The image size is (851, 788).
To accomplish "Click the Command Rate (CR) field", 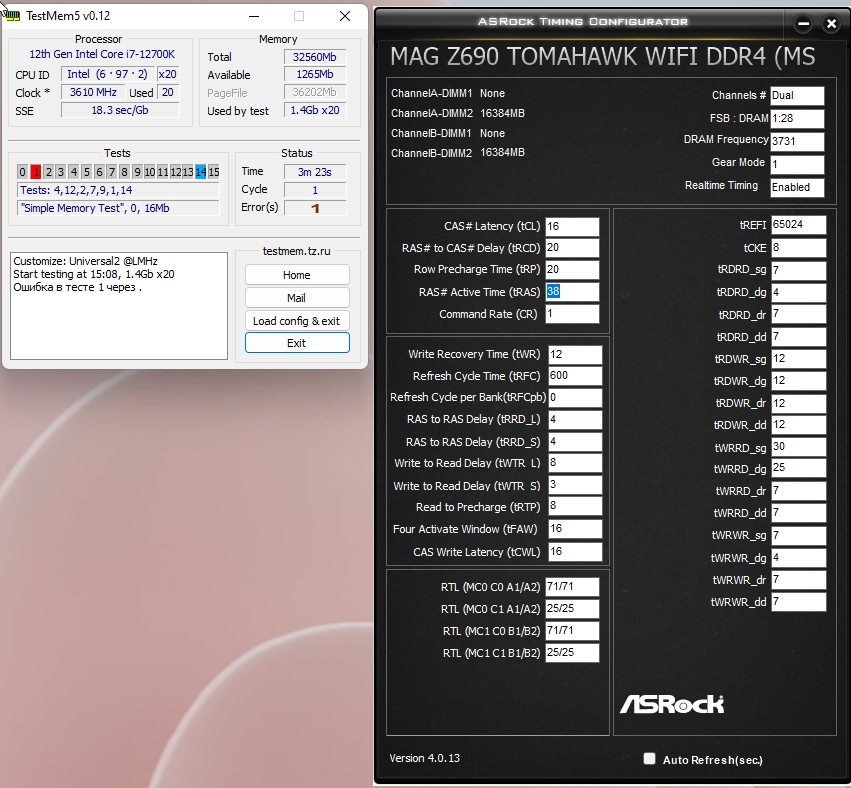I will (x=572, y=314).
